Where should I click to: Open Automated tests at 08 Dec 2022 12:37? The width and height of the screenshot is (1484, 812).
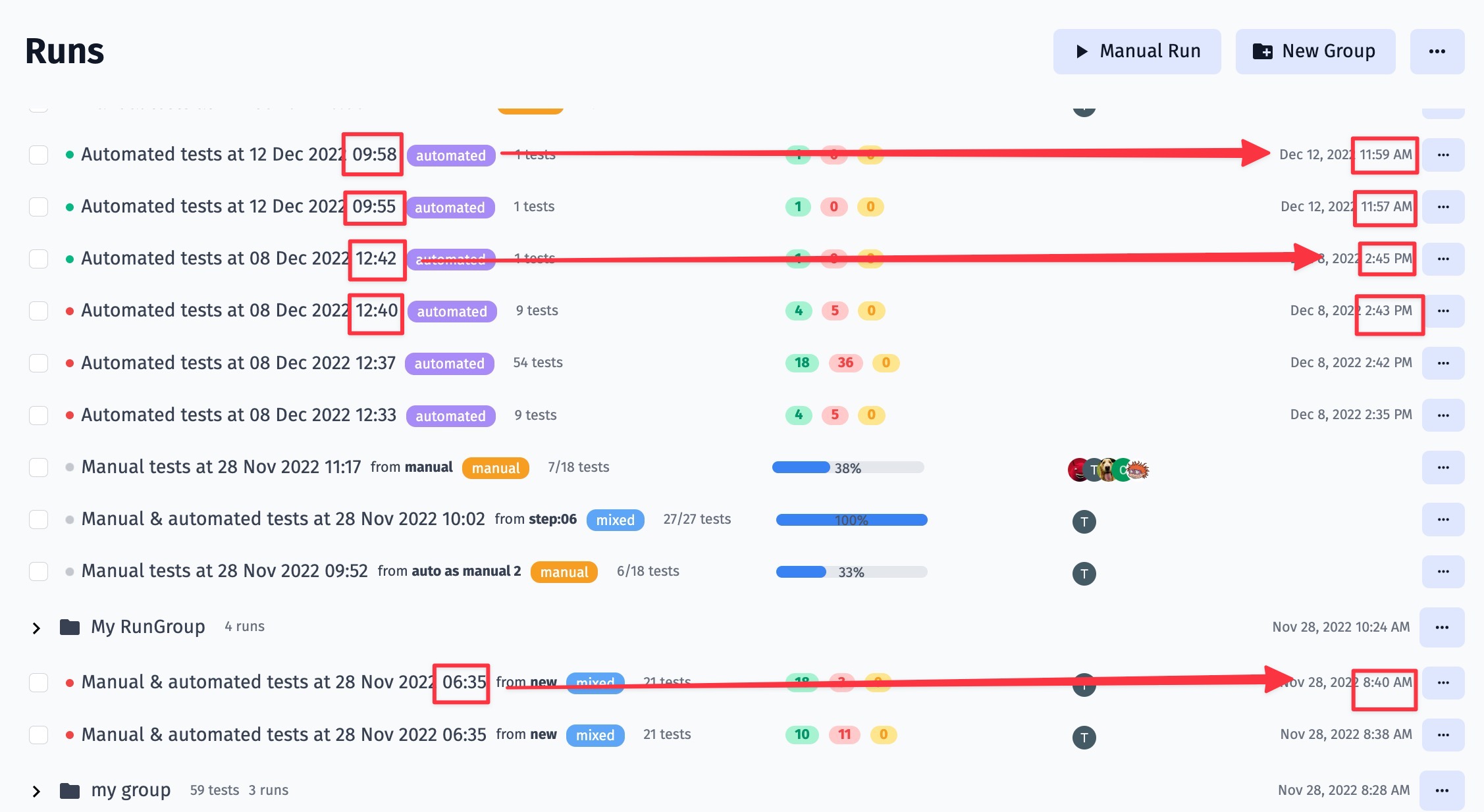238,363
